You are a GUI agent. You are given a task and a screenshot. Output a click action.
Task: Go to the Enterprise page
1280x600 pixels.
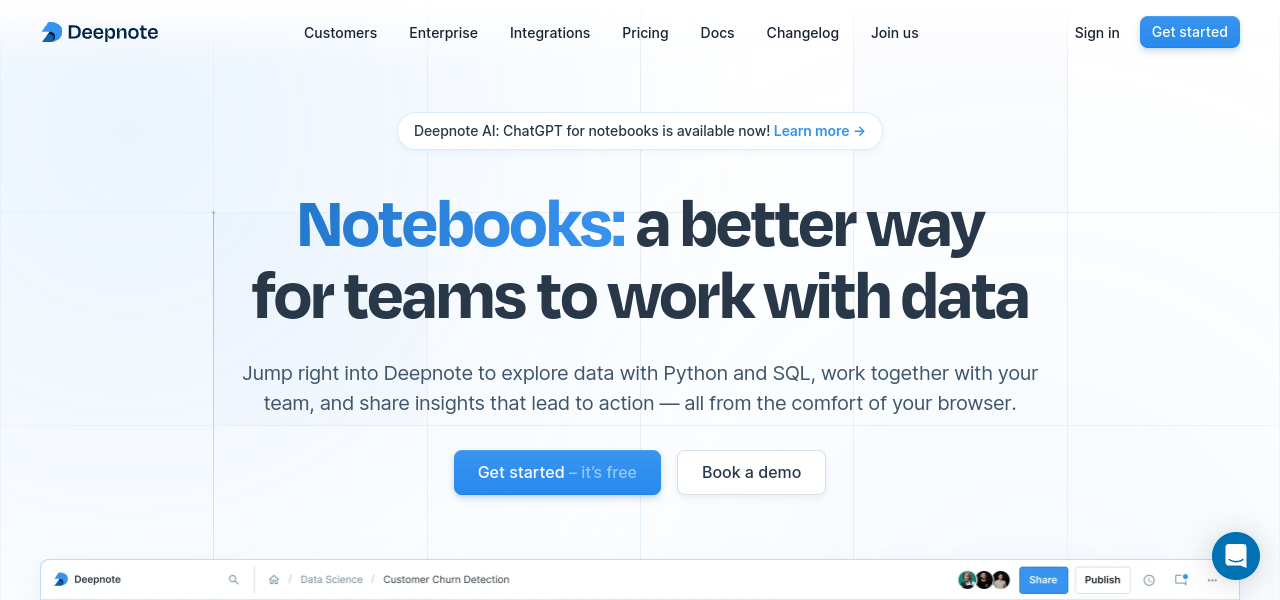(x=443, y=33)
